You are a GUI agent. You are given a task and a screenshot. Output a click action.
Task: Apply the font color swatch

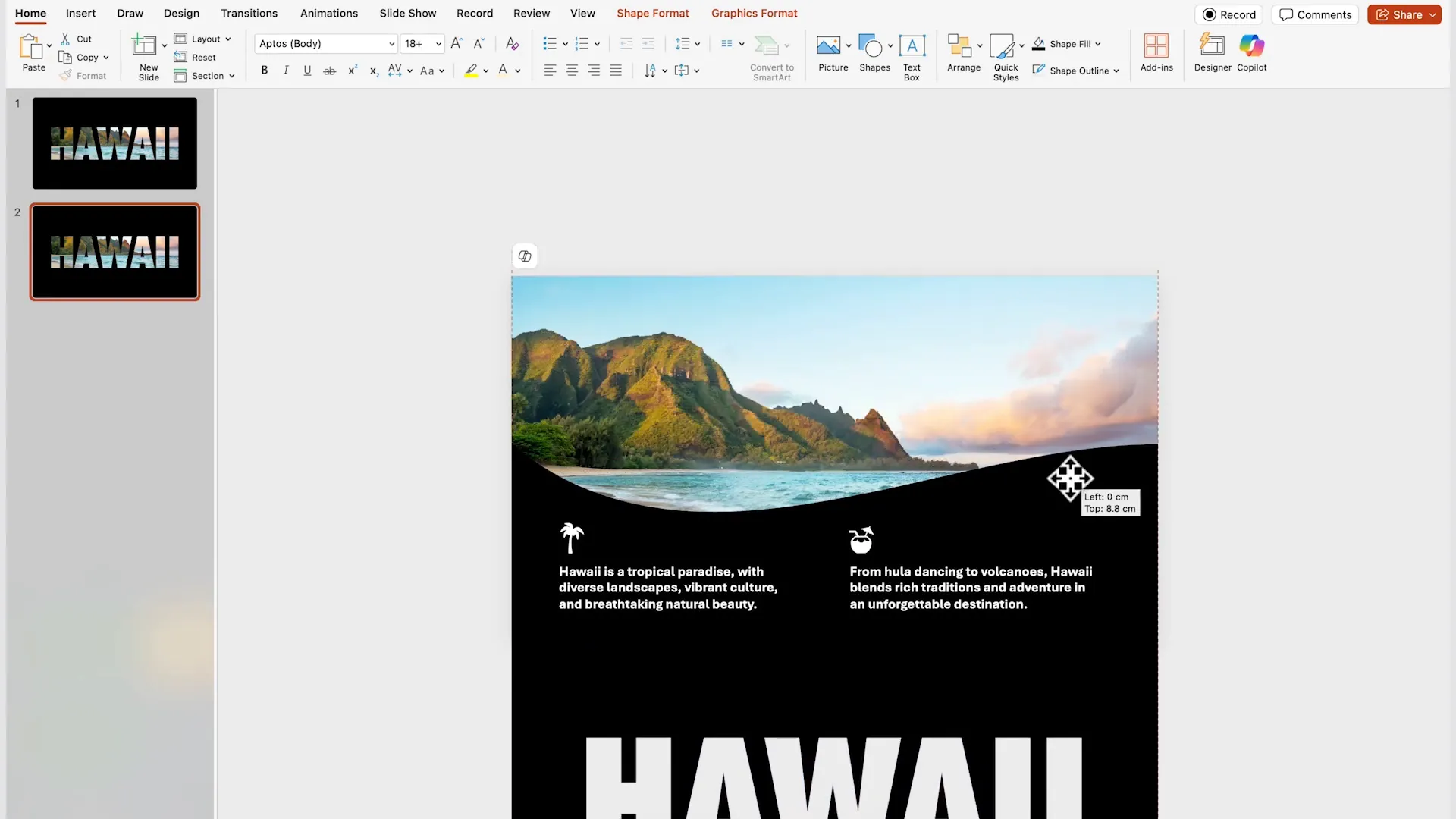pyautogui.click(x=503, y=71)
